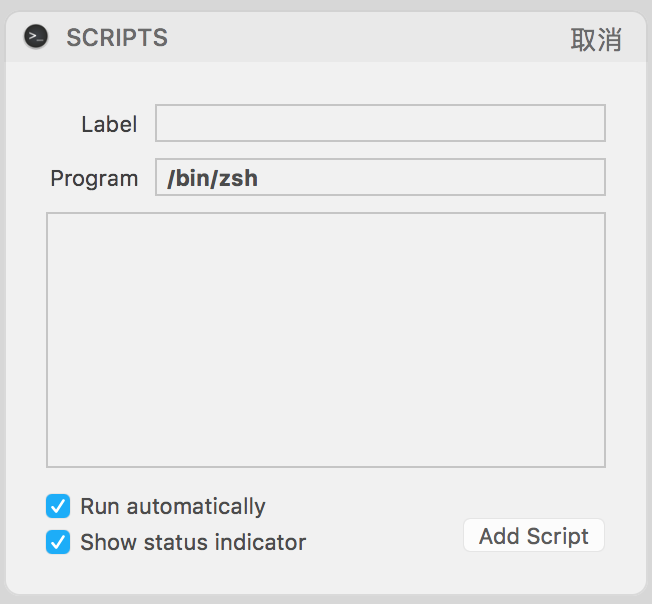Image resolution: width=652 pixels, height=604 pixels.
Task: Click the 取消 cancel button
Action: tap(596, 39)
